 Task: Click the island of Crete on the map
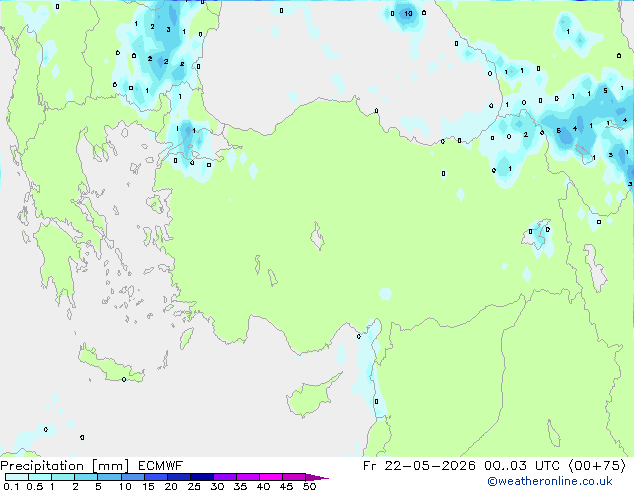tap(109, 366)
